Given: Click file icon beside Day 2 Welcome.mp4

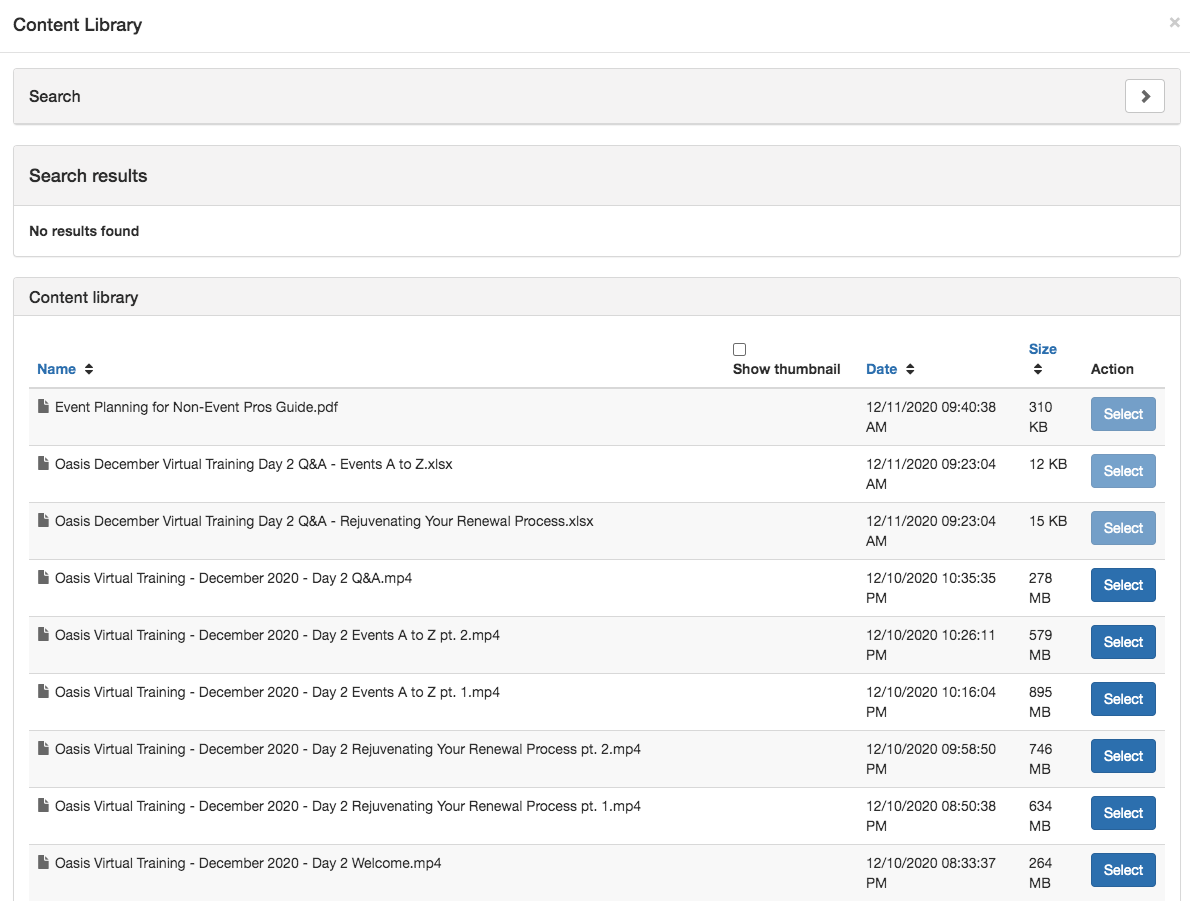Looking at the screenshot, I should click(43, 863).
